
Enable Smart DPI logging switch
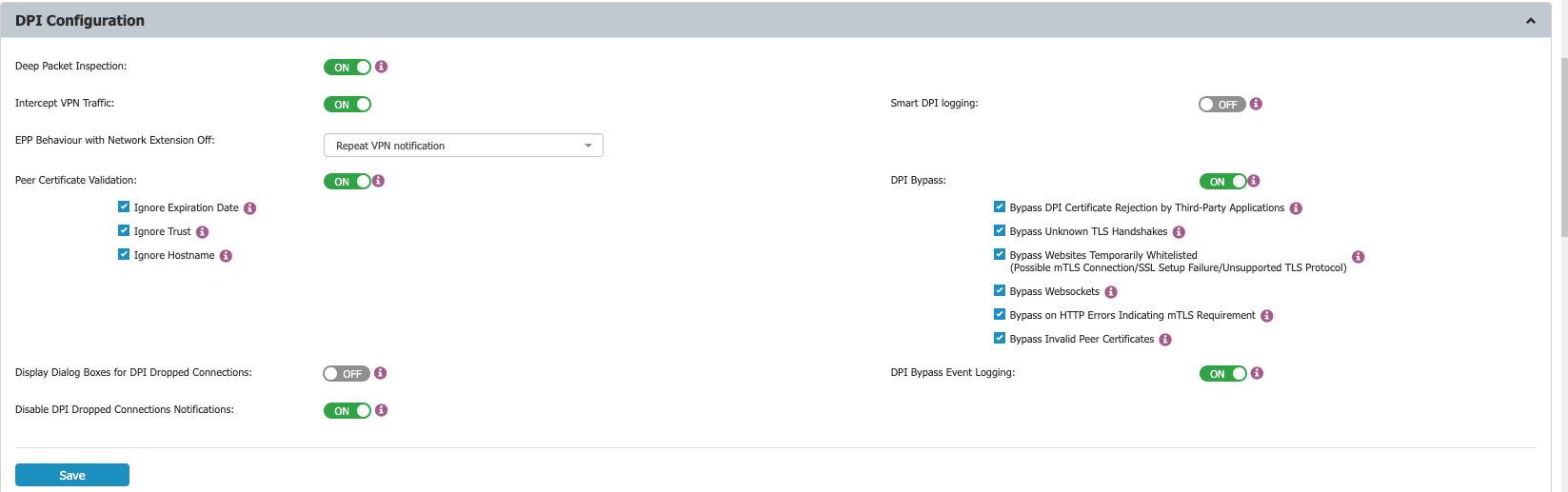point(1222,105)
